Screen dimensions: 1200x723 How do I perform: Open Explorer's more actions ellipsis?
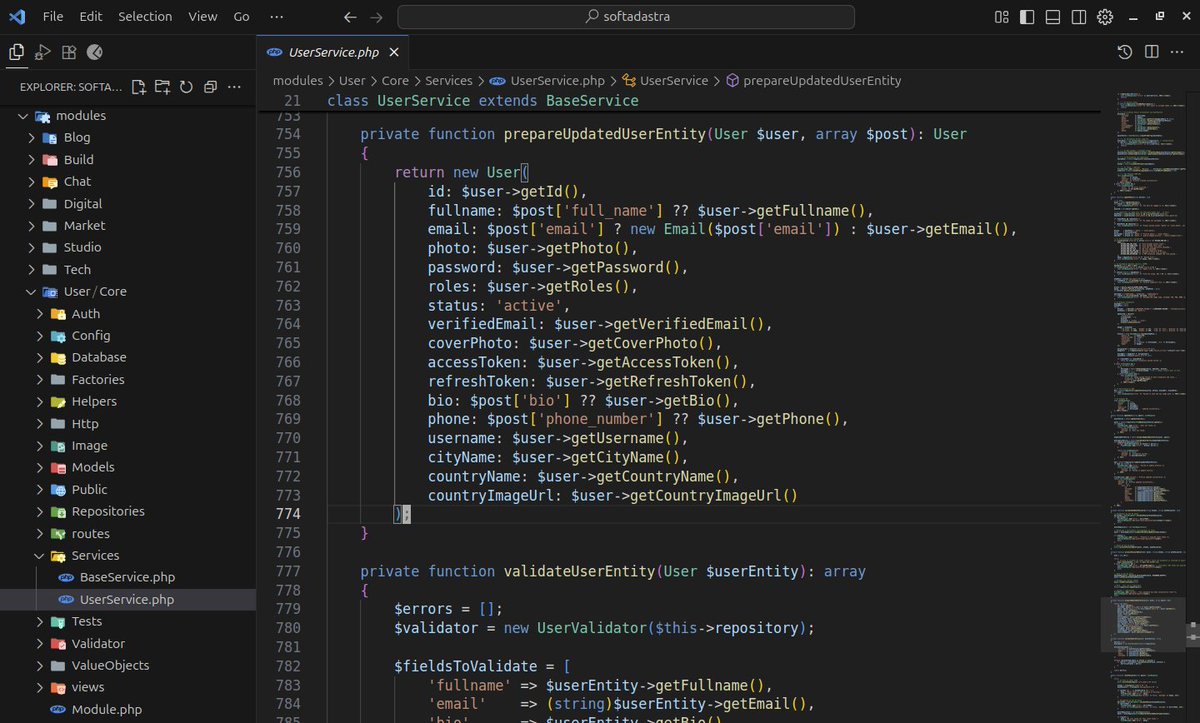(x=235, y=87)
